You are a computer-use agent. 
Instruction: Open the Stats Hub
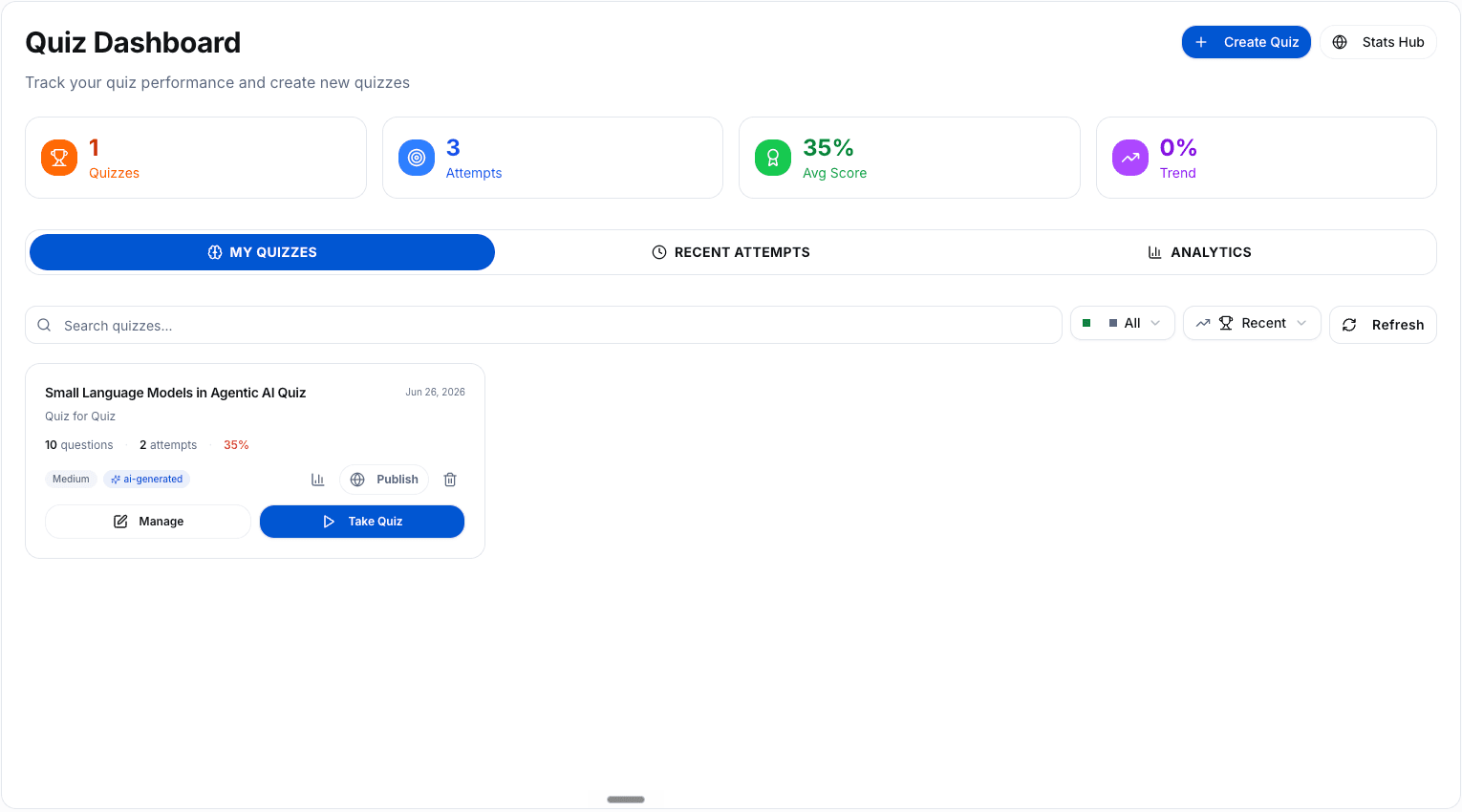(1378, 42)
